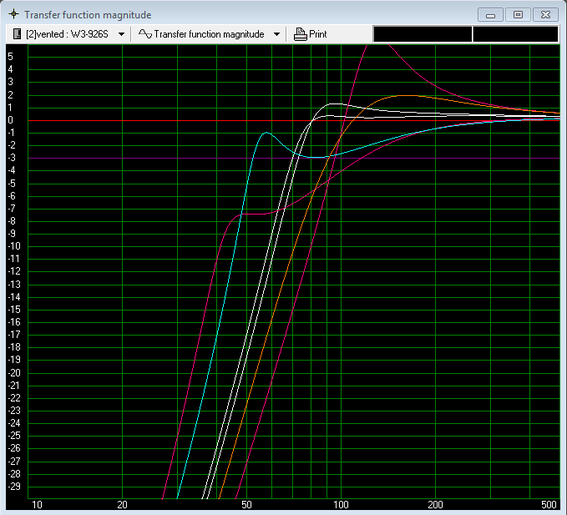Click the Print button label

click(x=318, y=34)
